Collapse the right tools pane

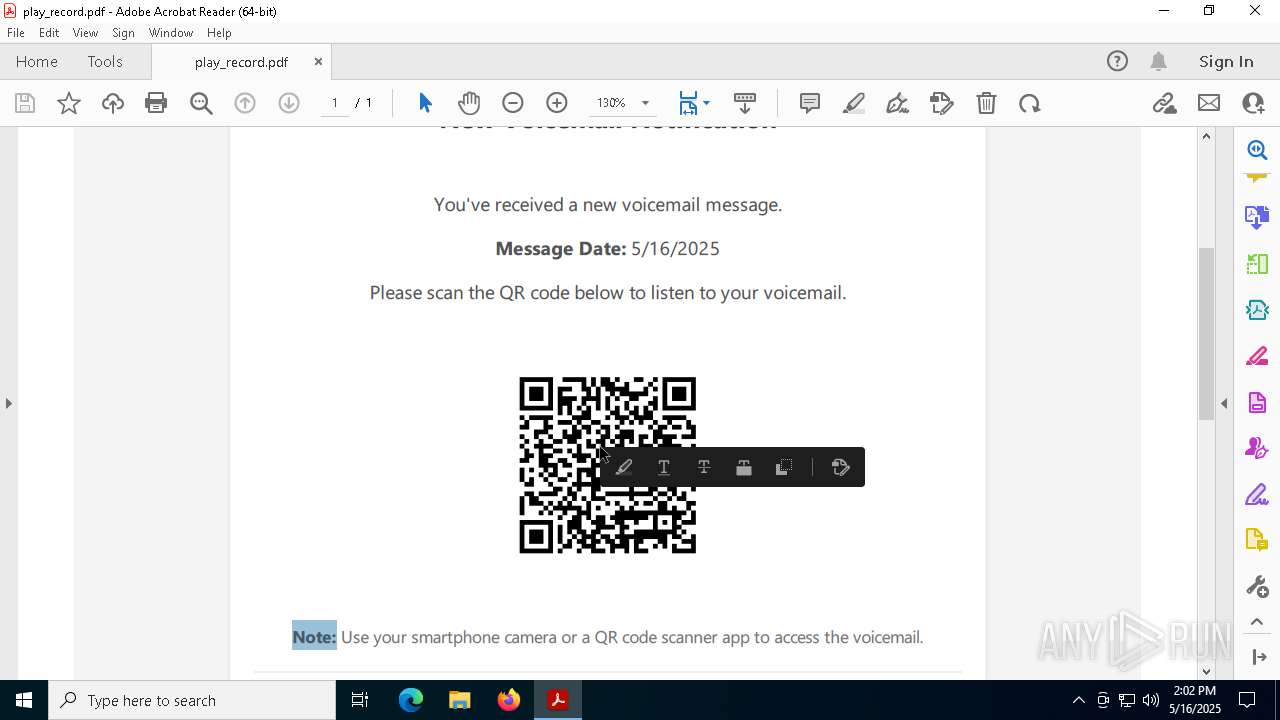1224,403
